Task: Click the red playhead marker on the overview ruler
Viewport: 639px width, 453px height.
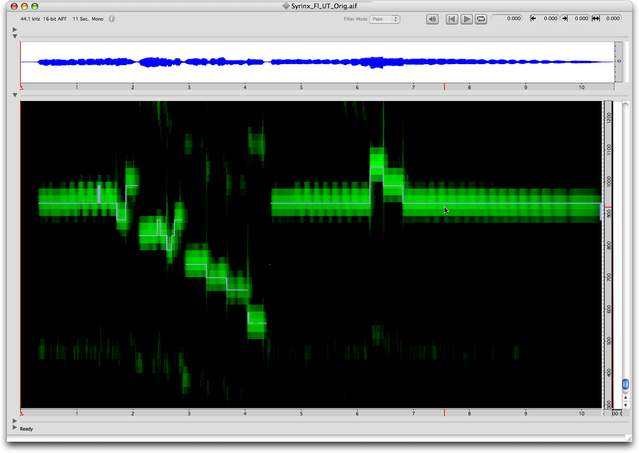Action: [x=444, y=88]
